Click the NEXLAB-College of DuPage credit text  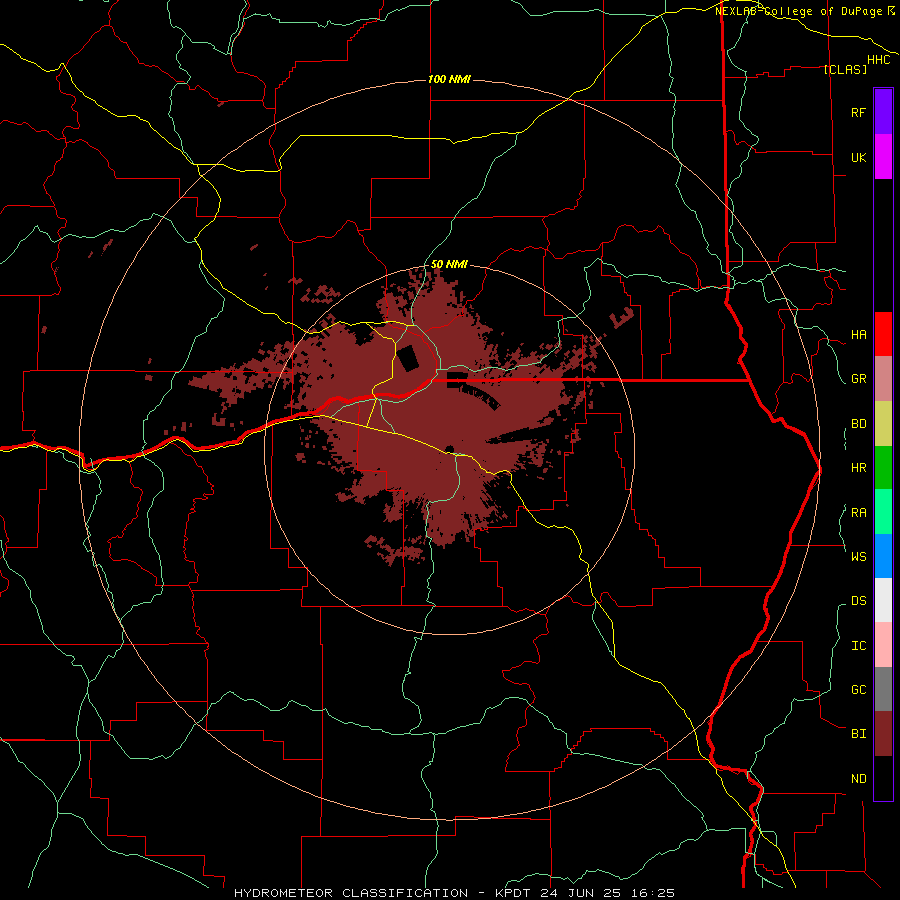click(800, 11)
